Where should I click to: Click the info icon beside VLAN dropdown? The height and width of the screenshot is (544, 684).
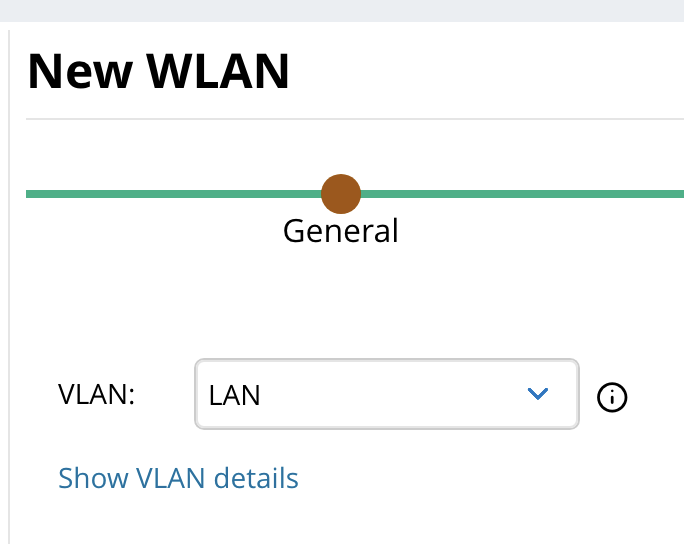(x=612, y=397)
